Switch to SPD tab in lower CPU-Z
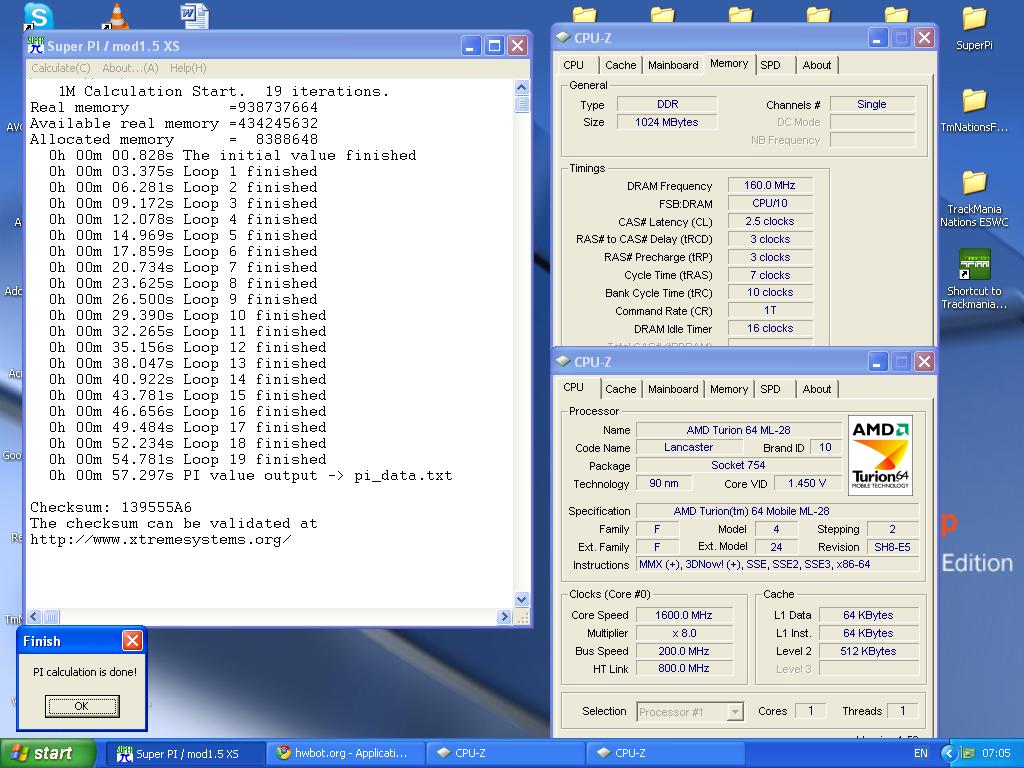The width and height of the screenshot is (1024, 768). 771,389
